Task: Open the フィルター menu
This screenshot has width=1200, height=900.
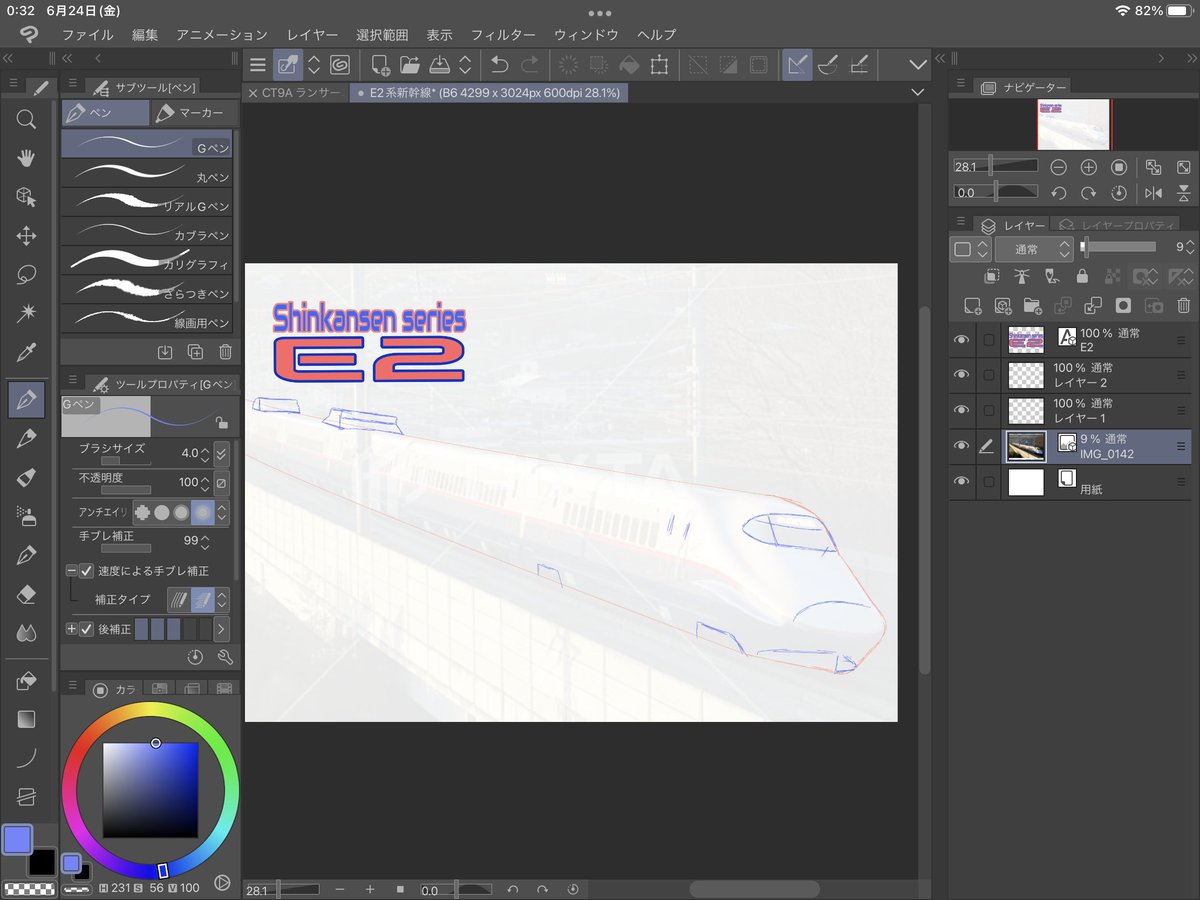Action: [503, 34]
